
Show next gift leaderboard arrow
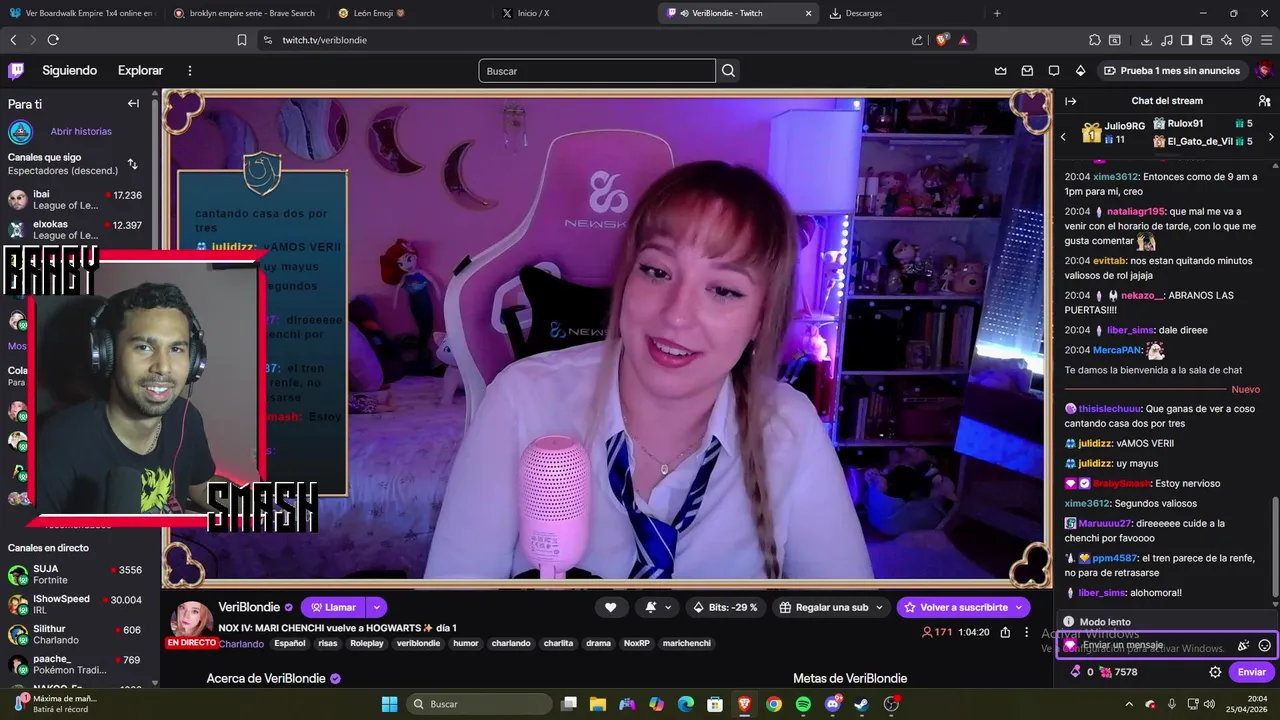click(x=1271, y=136)
